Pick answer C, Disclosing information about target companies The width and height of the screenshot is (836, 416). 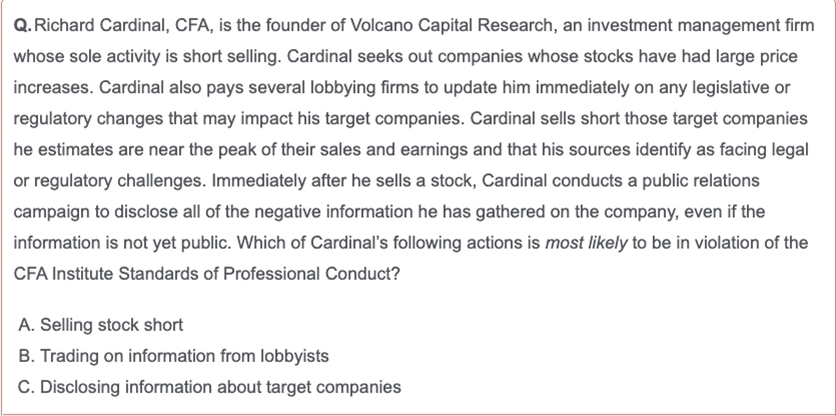[x=210, y=387]
